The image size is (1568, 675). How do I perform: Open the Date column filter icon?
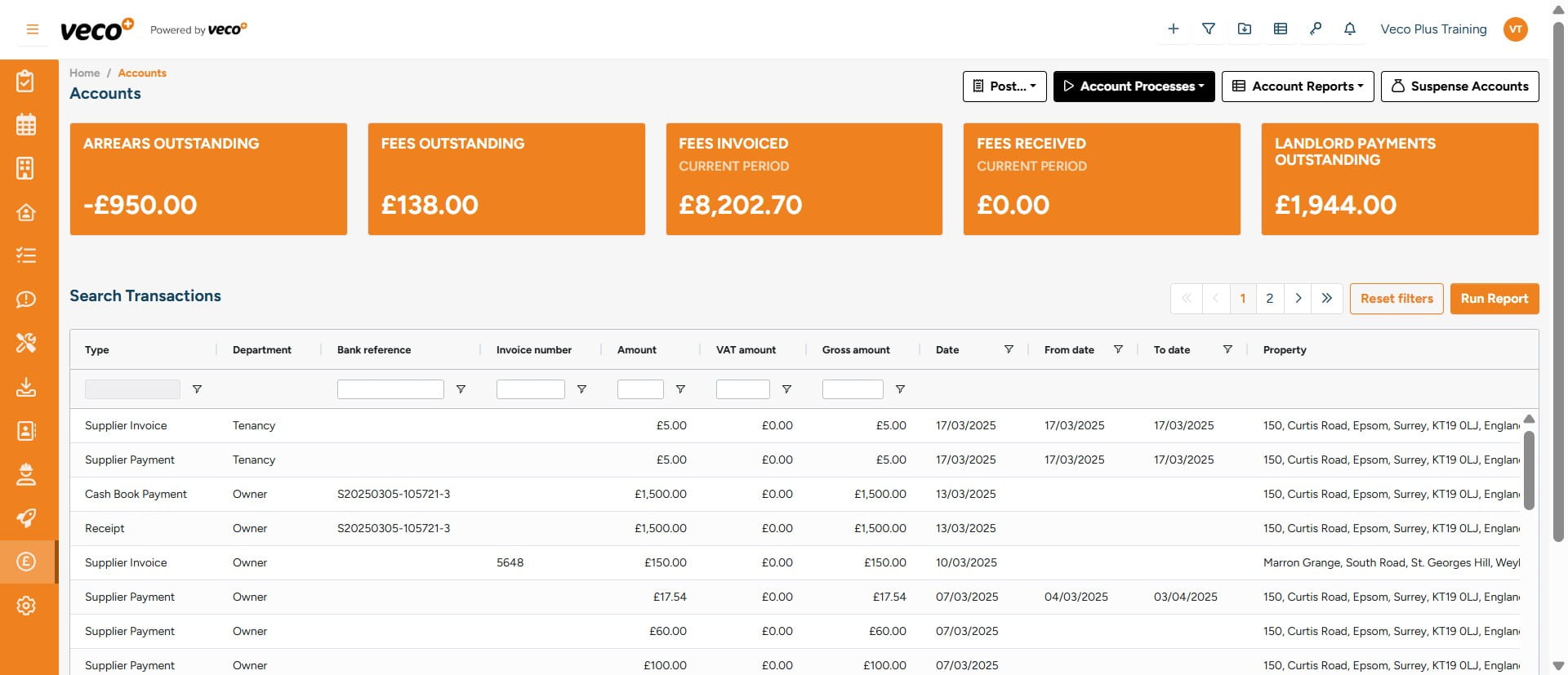tap(1009, 349)
